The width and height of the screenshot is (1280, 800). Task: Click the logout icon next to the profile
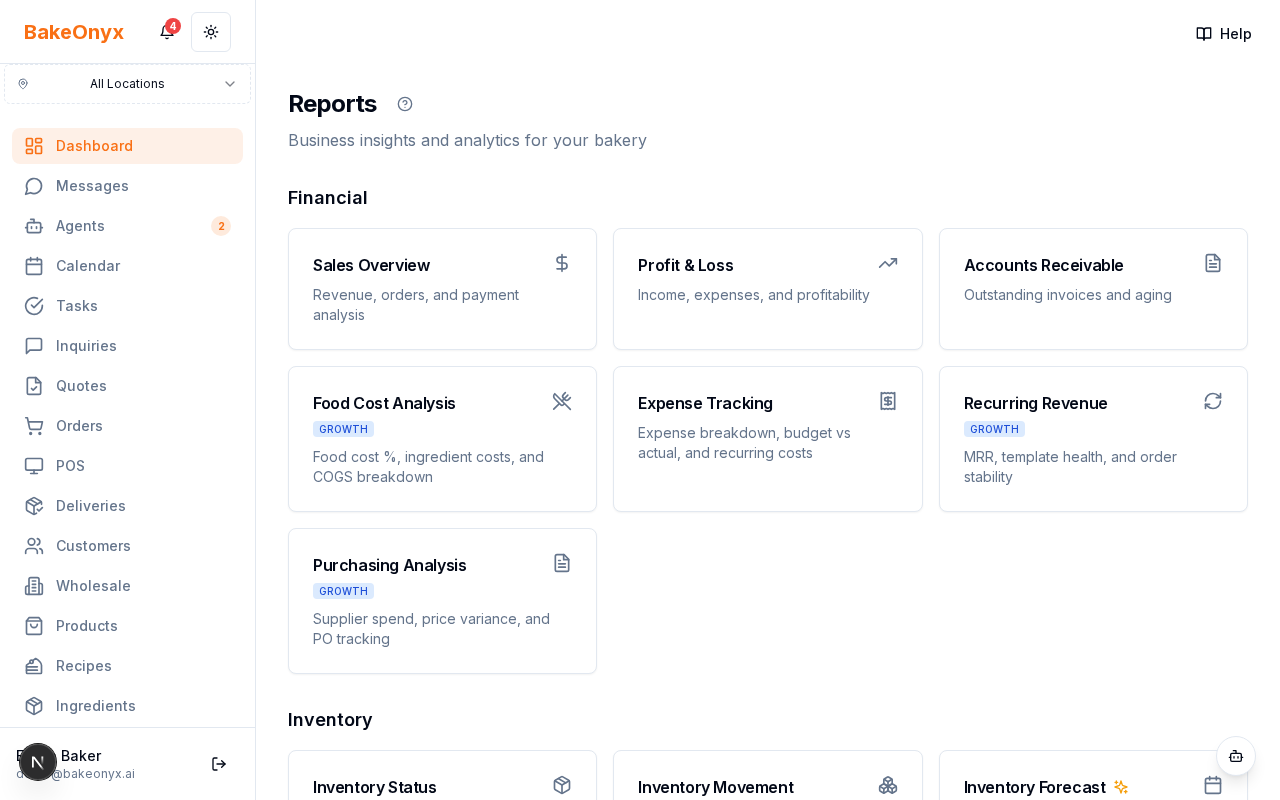(x=219, y=764)
